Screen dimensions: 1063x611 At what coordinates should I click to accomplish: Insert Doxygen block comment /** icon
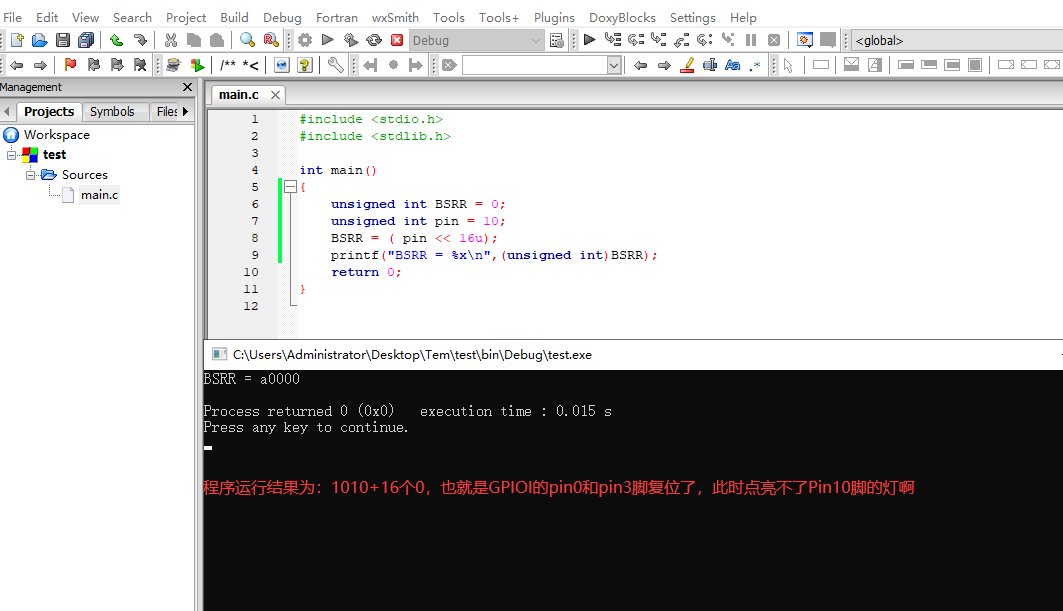click(x=227, y=65)
